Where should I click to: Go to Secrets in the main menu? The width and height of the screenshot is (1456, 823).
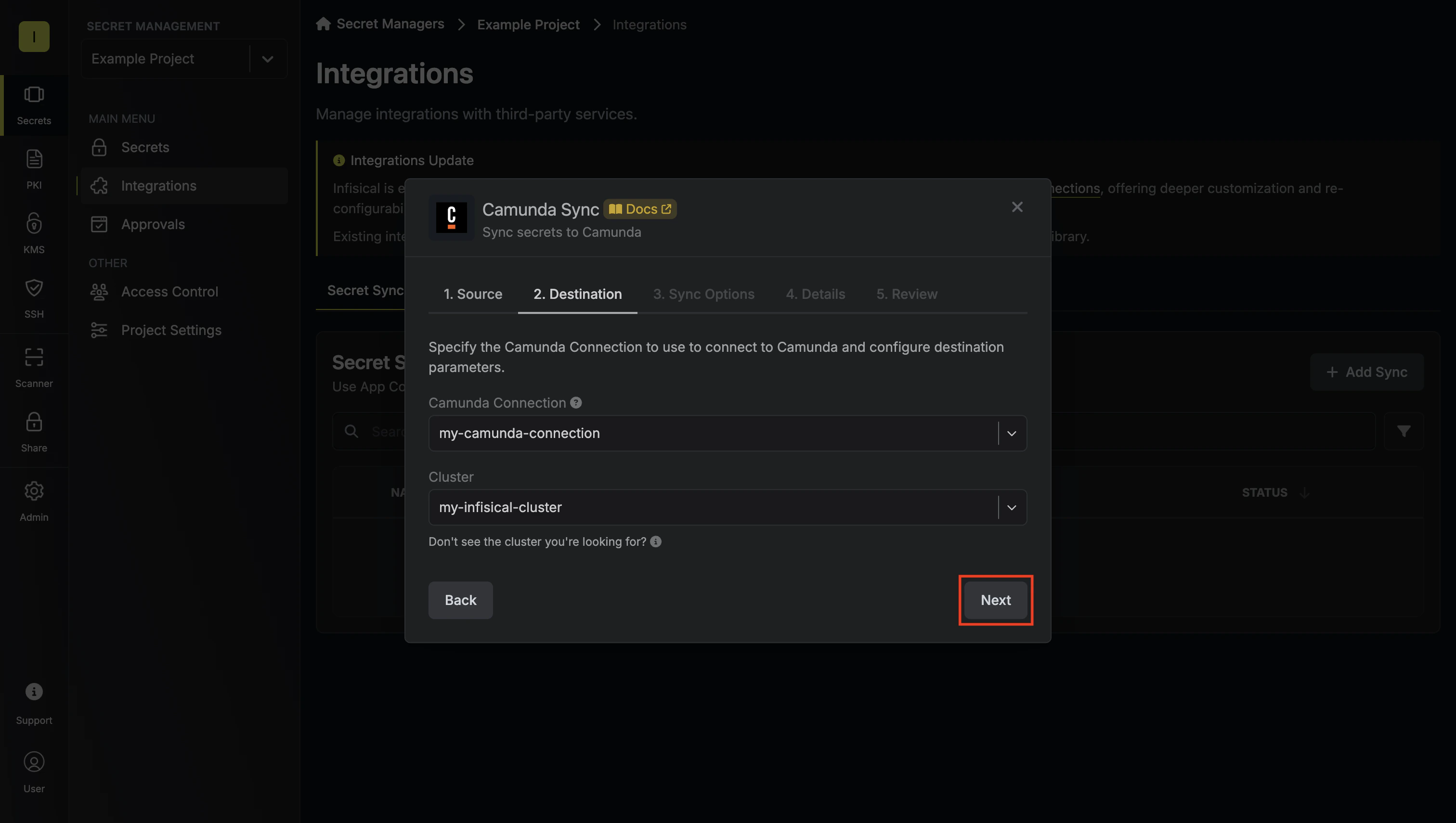click(184, 147)
